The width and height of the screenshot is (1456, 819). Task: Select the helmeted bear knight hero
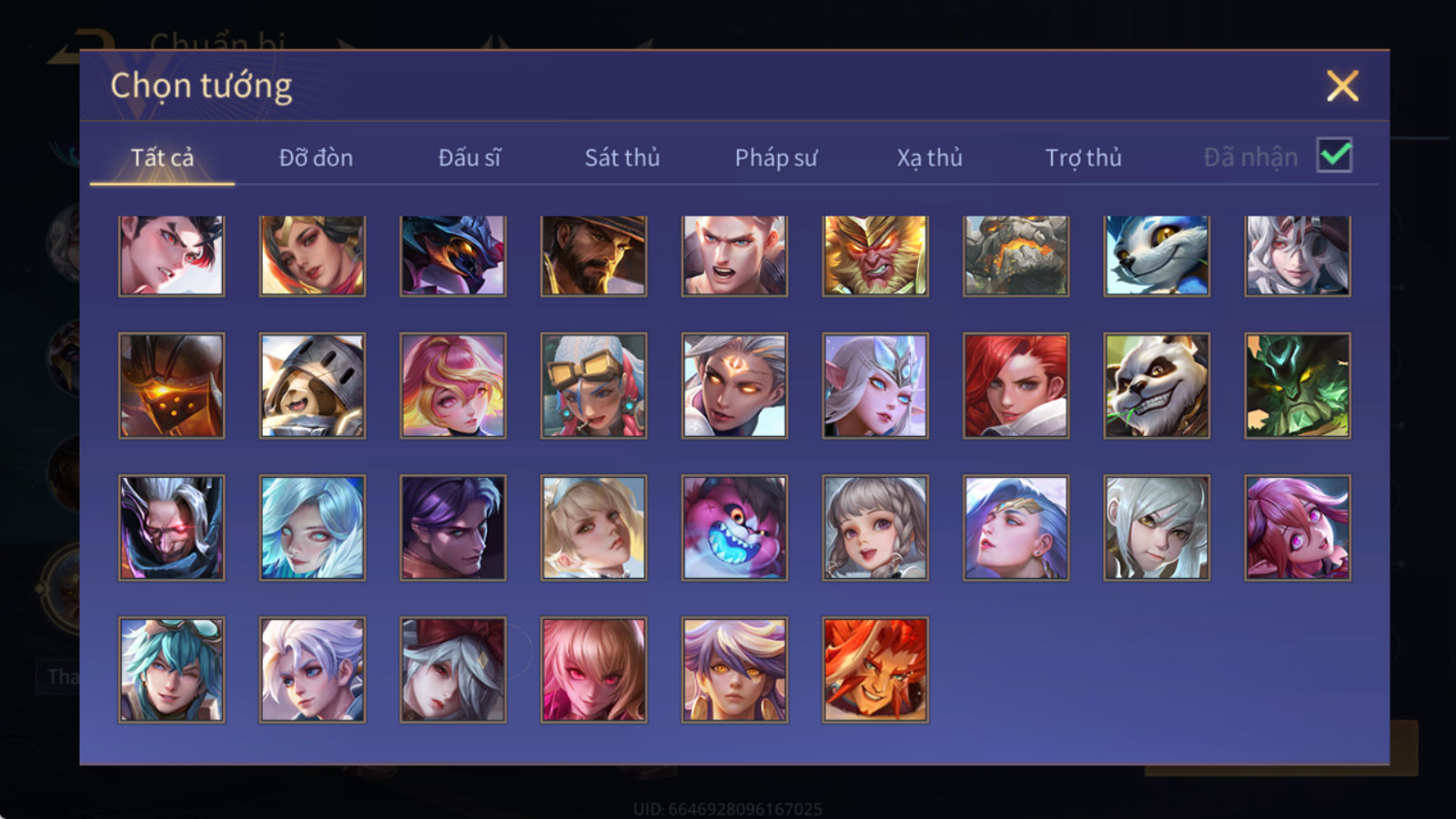[312, 386]
